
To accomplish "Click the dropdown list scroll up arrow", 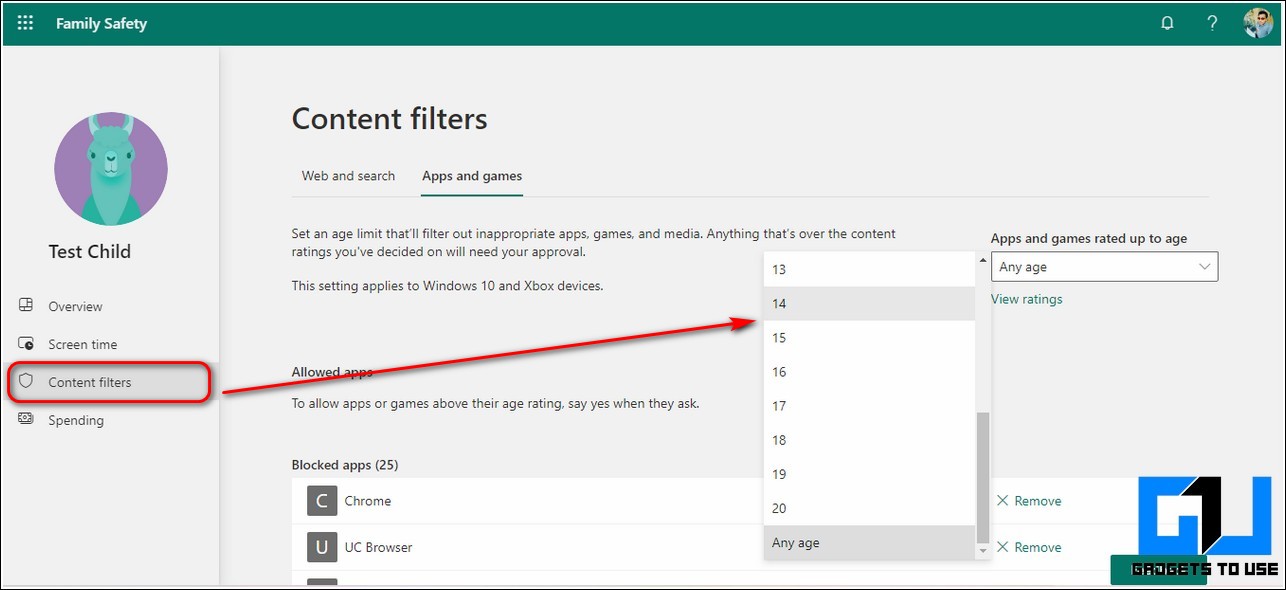I will (982, 259).
